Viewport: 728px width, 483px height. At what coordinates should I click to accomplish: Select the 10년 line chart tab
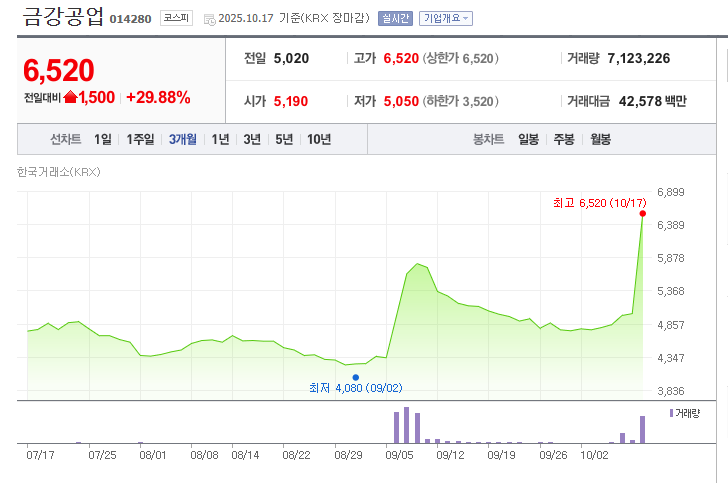pos(319,139)
